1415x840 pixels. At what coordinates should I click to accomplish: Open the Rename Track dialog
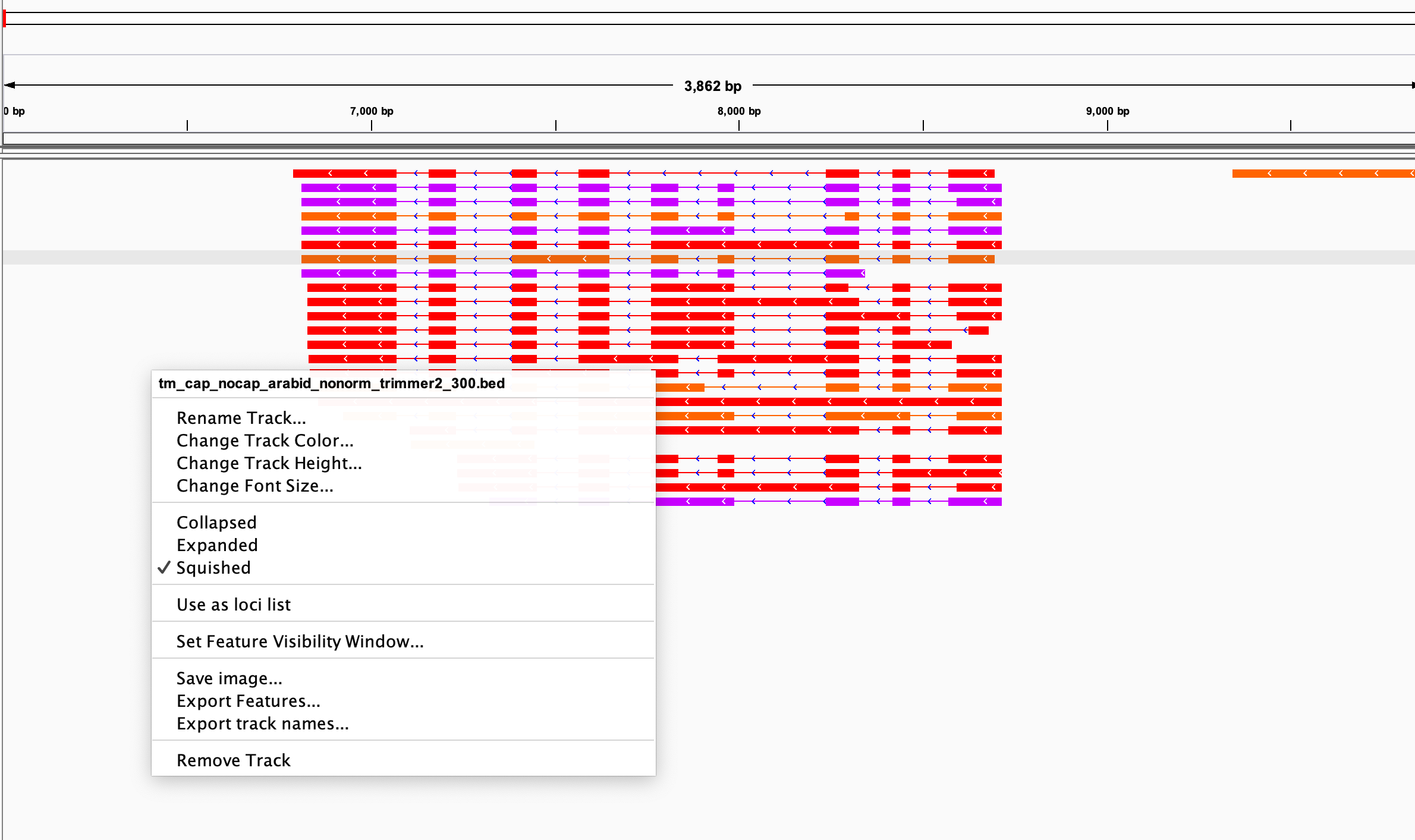(x=241, y=418)
